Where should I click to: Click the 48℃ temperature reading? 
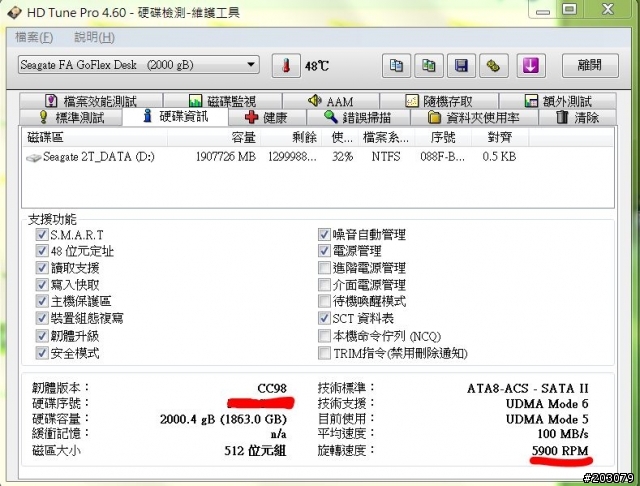click(316, 66)
